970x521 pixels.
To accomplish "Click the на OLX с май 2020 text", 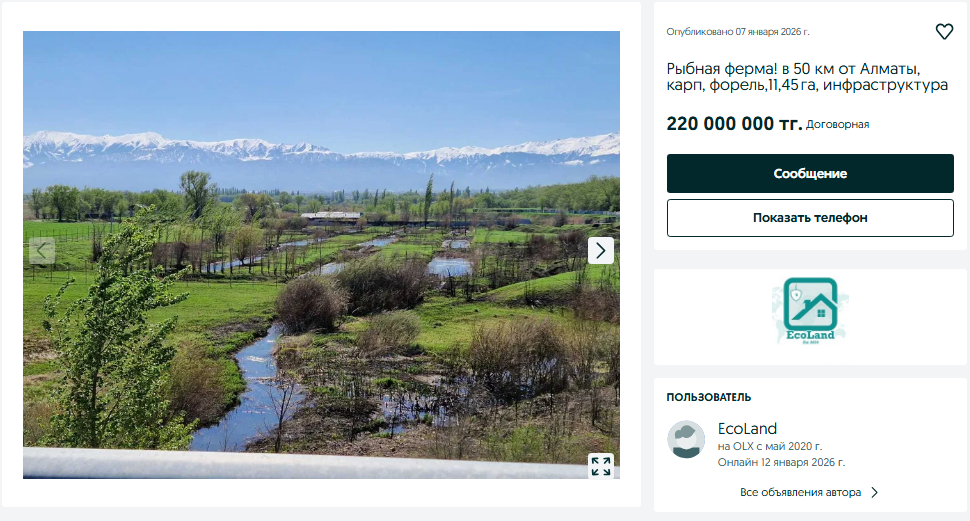I will [770, 446].
